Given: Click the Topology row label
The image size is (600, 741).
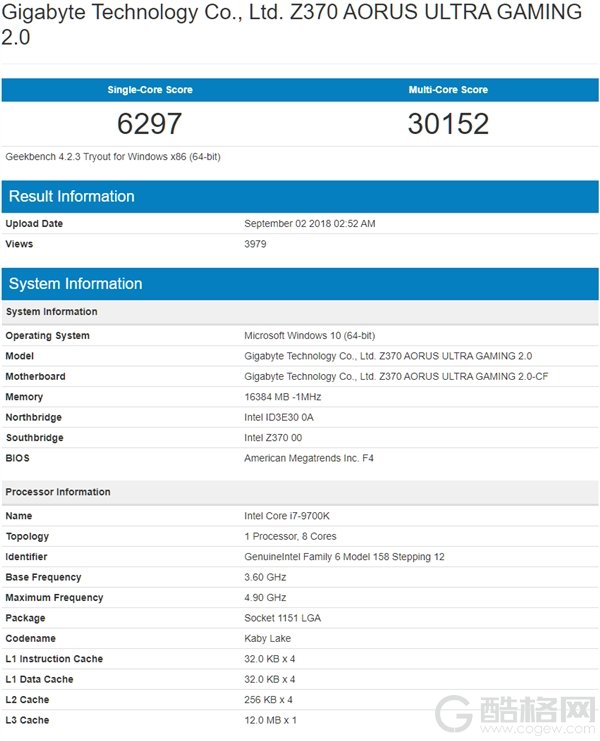Looking at the screenshot, I should (27, 536).
